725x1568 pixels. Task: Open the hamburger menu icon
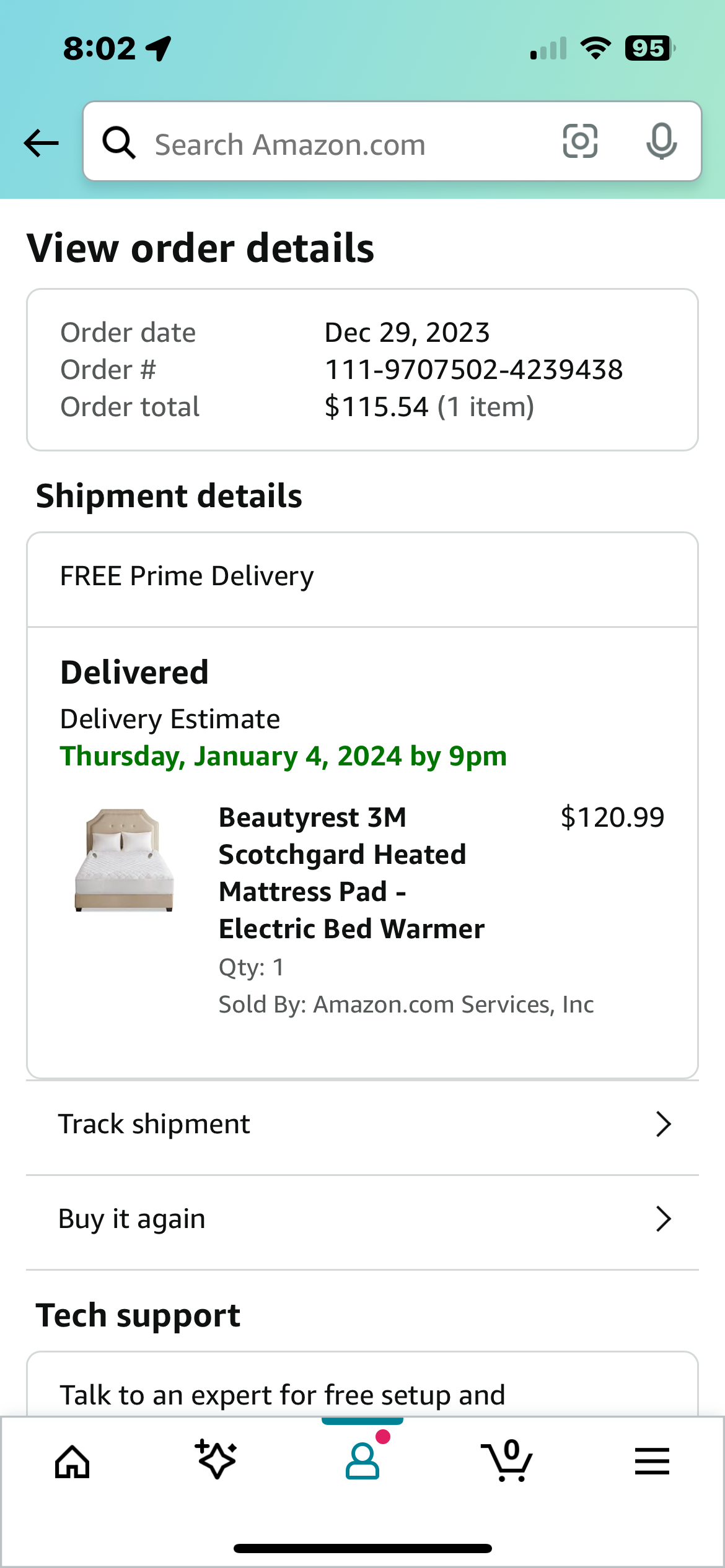point(652,1461)
